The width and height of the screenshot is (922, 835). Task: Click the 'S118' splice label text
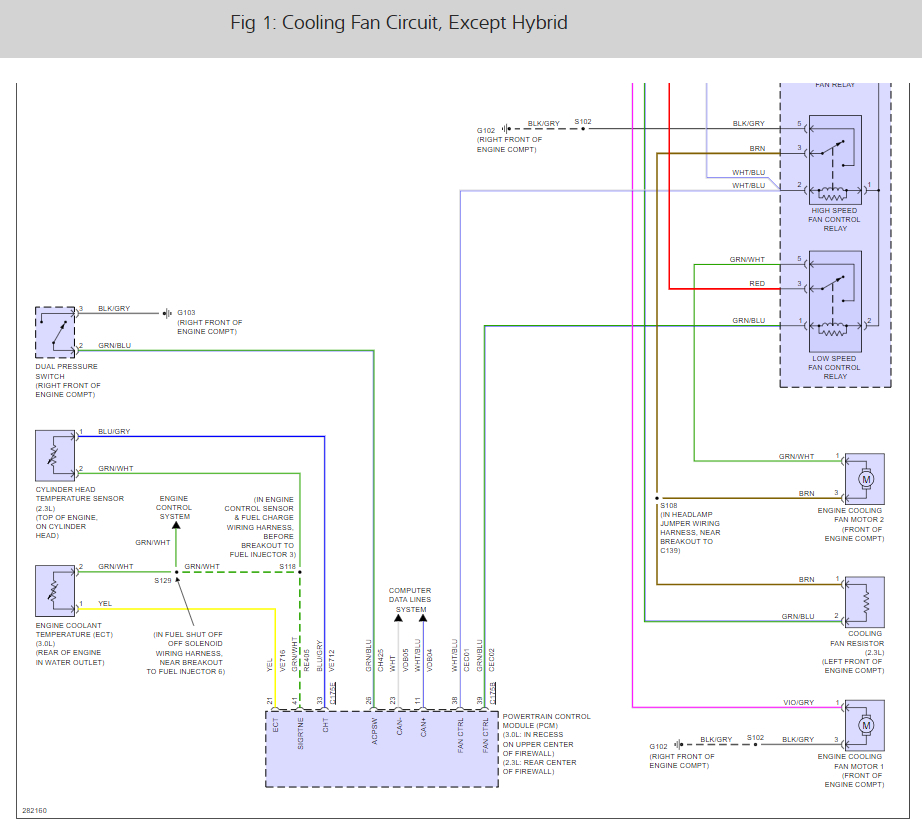[x=288, y=566]
